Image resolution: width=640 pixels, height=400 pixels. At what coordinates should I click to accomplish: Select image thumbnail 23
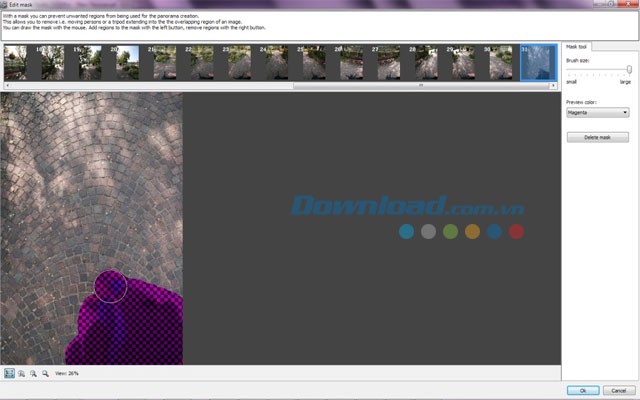click(240, 63)
